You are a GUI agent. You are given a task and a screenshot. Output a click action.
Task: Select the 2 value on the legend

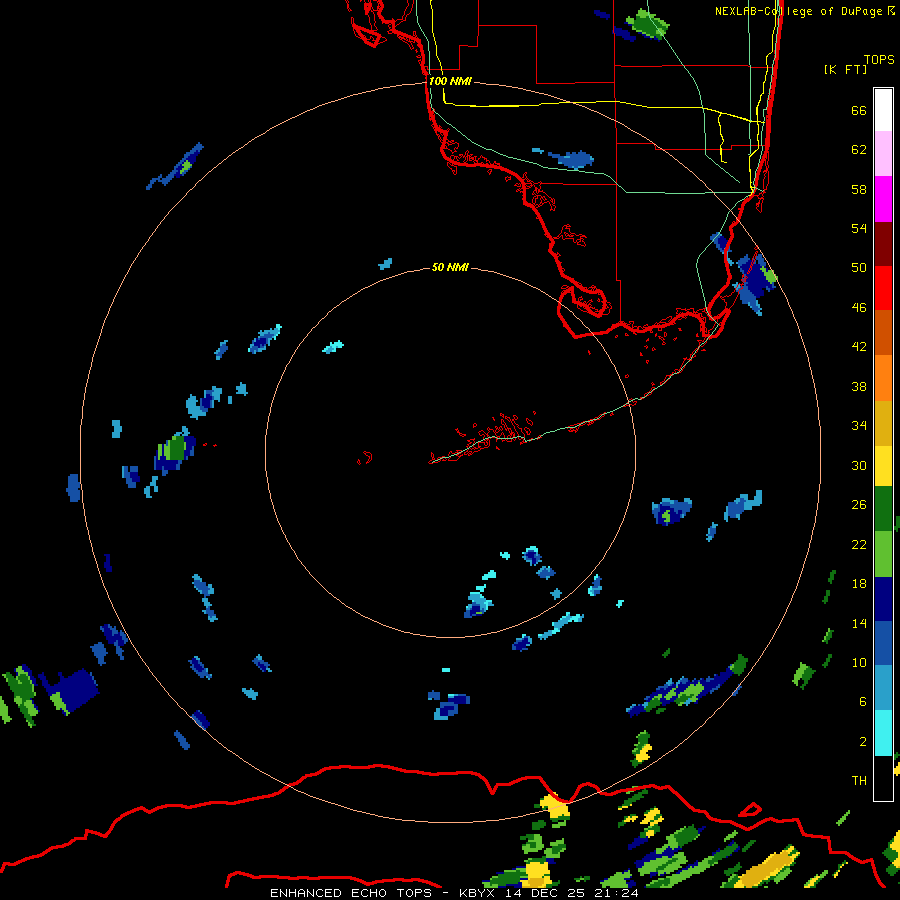tap(863, 742)
